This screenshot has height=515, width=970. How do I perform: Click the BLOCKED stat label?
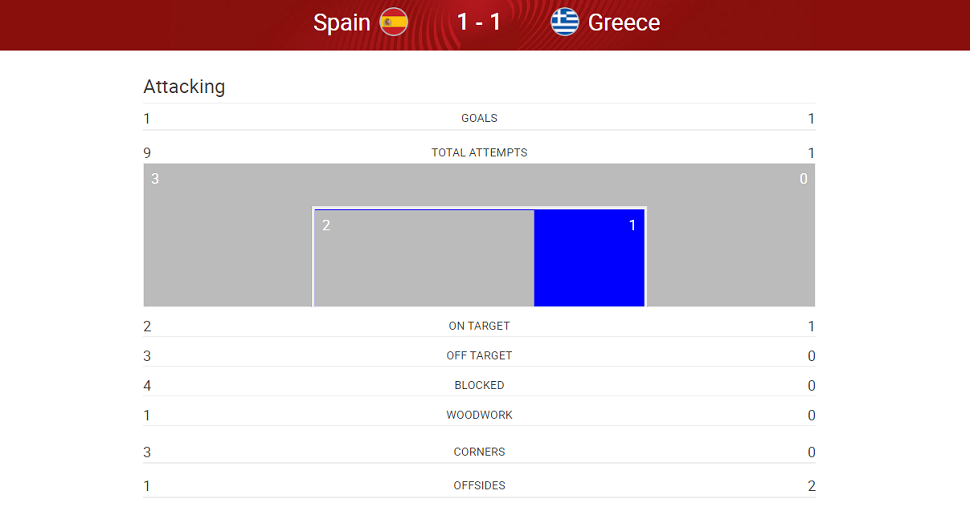click(479, 386)
